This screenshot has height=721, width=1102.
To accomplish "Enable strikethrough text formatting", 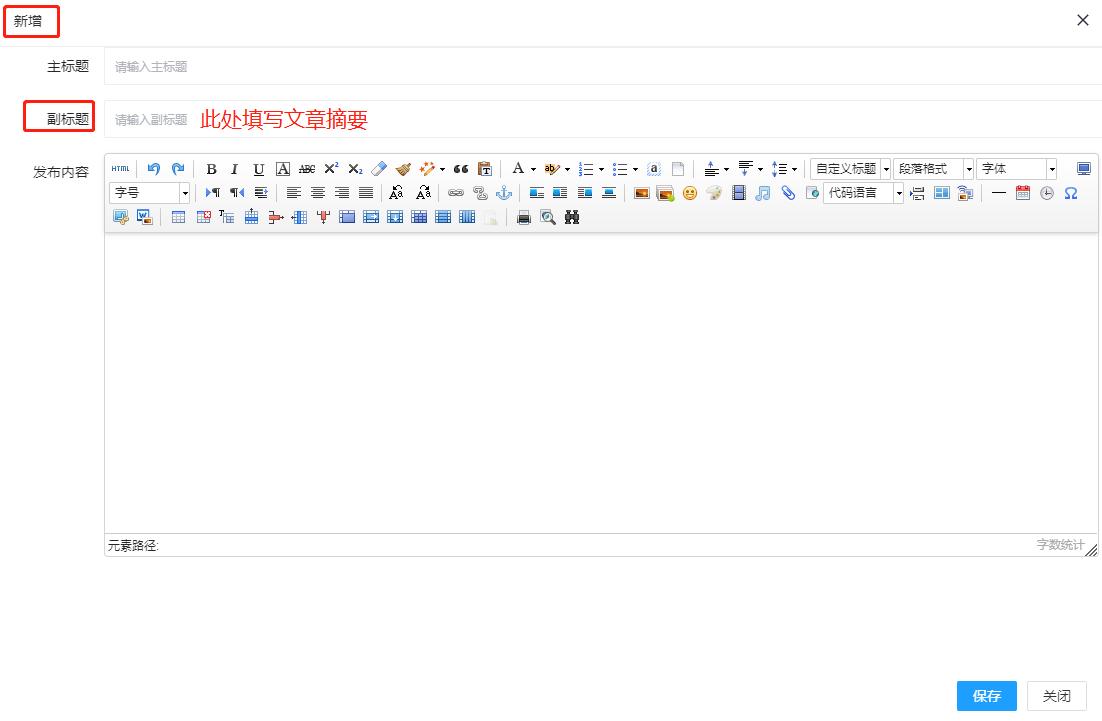I will click(305, 168).
